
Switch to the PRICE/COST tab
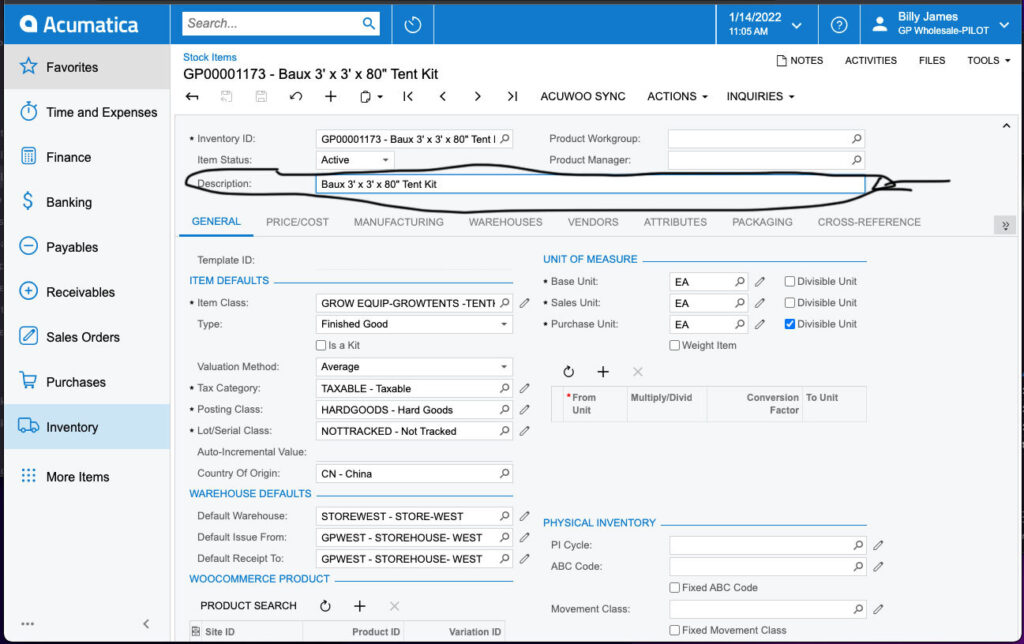(297, 222)
